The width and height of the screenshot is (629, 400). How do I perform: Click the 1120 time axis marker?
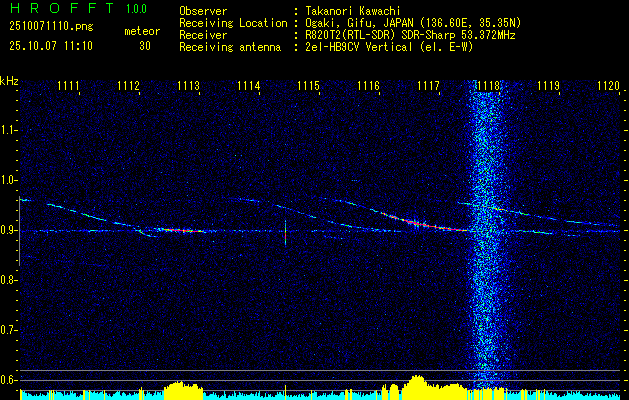pos(609,85)
